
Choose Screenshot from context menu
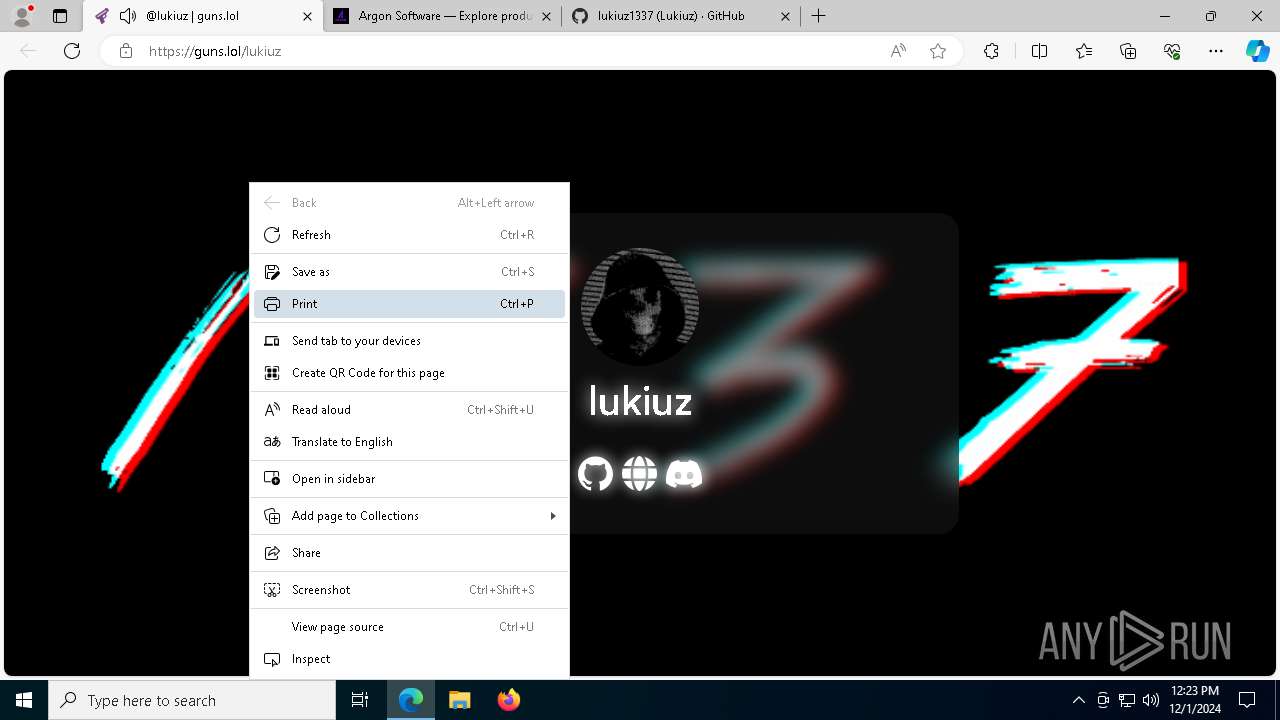[x=409, y=590]
